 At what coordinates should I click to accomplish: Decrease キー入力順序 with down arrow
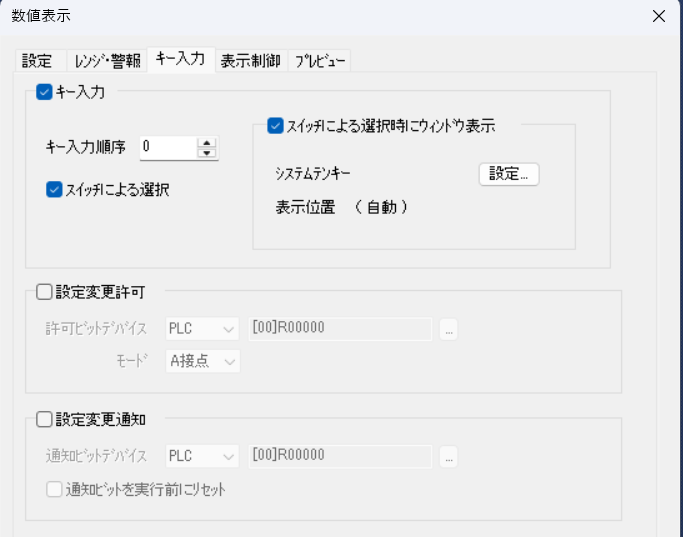[x=207, y=153]
